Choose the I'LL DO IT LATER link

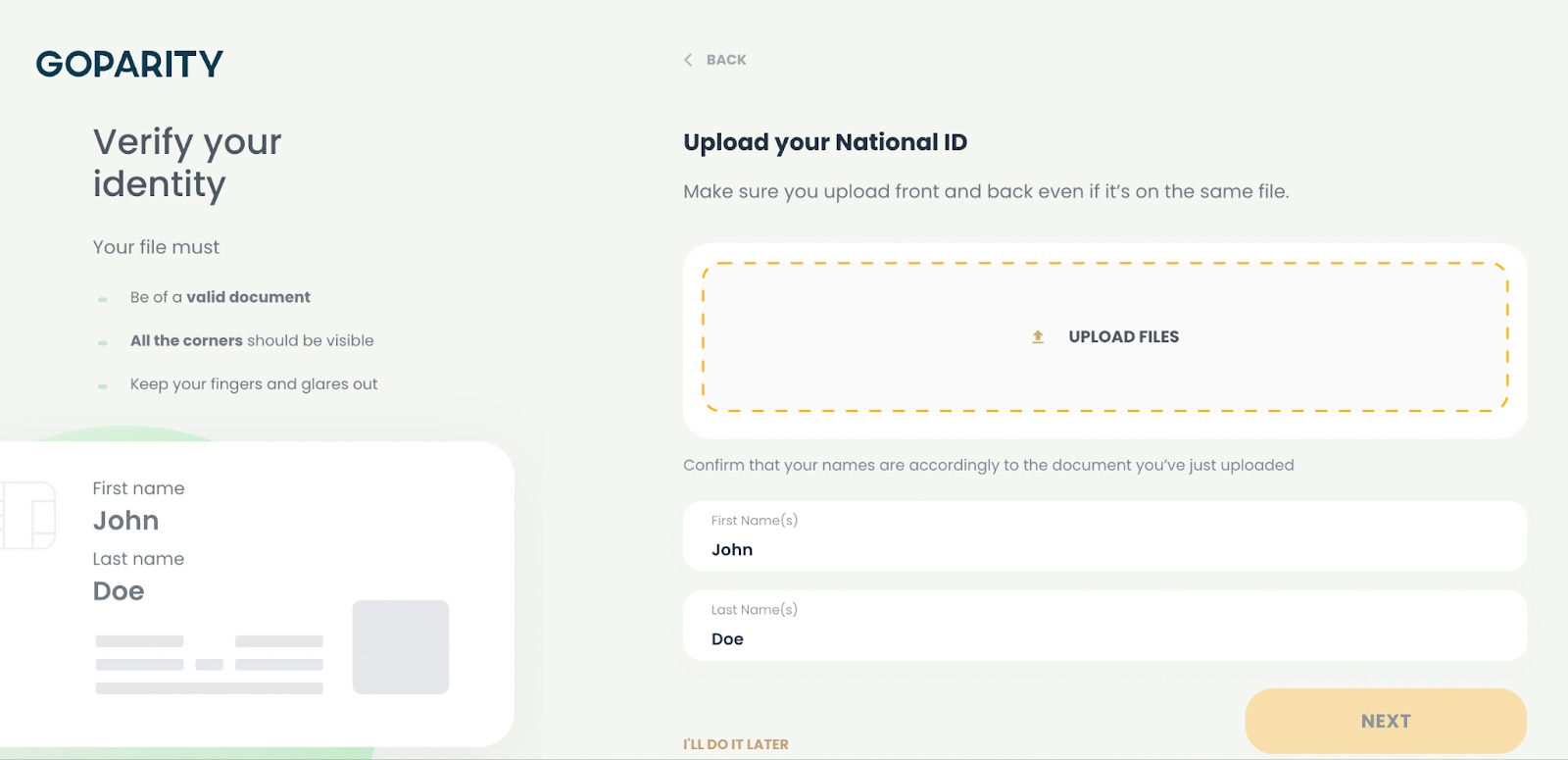735,744
